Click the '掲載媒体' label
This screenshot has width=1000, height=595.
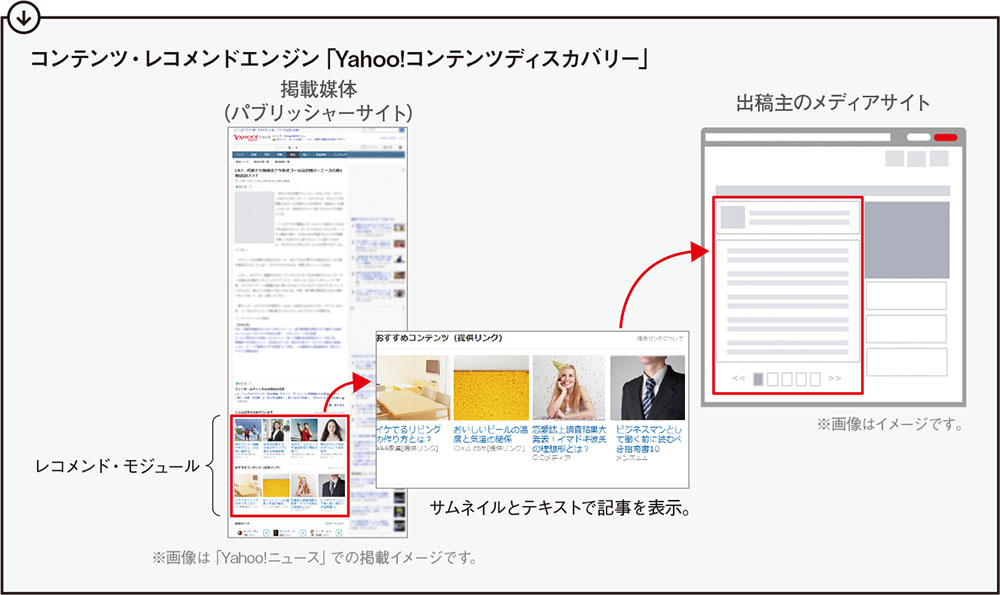tap(319, 89)
